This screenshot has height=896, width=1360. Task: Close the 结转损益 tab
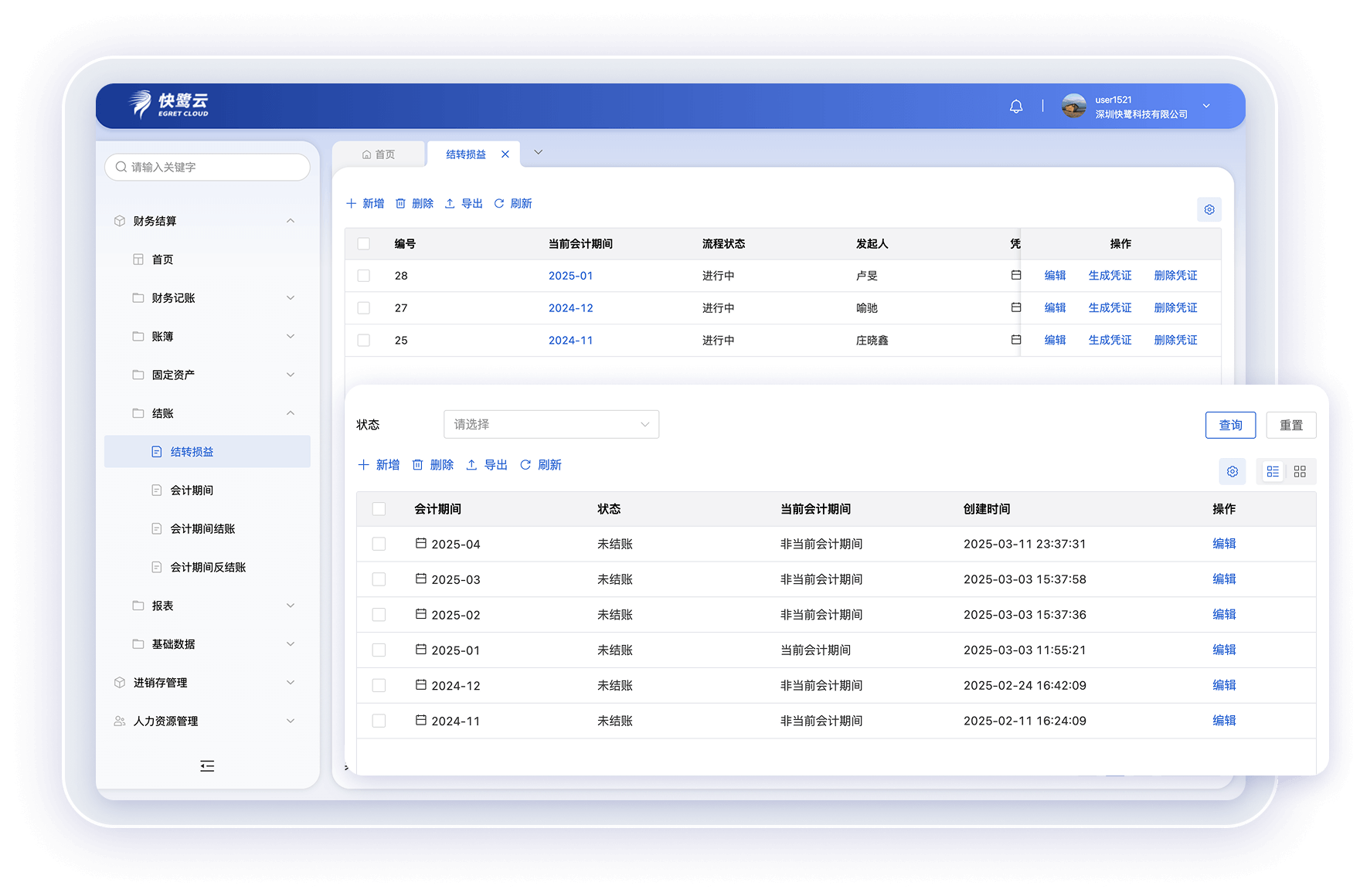(505, 154)
